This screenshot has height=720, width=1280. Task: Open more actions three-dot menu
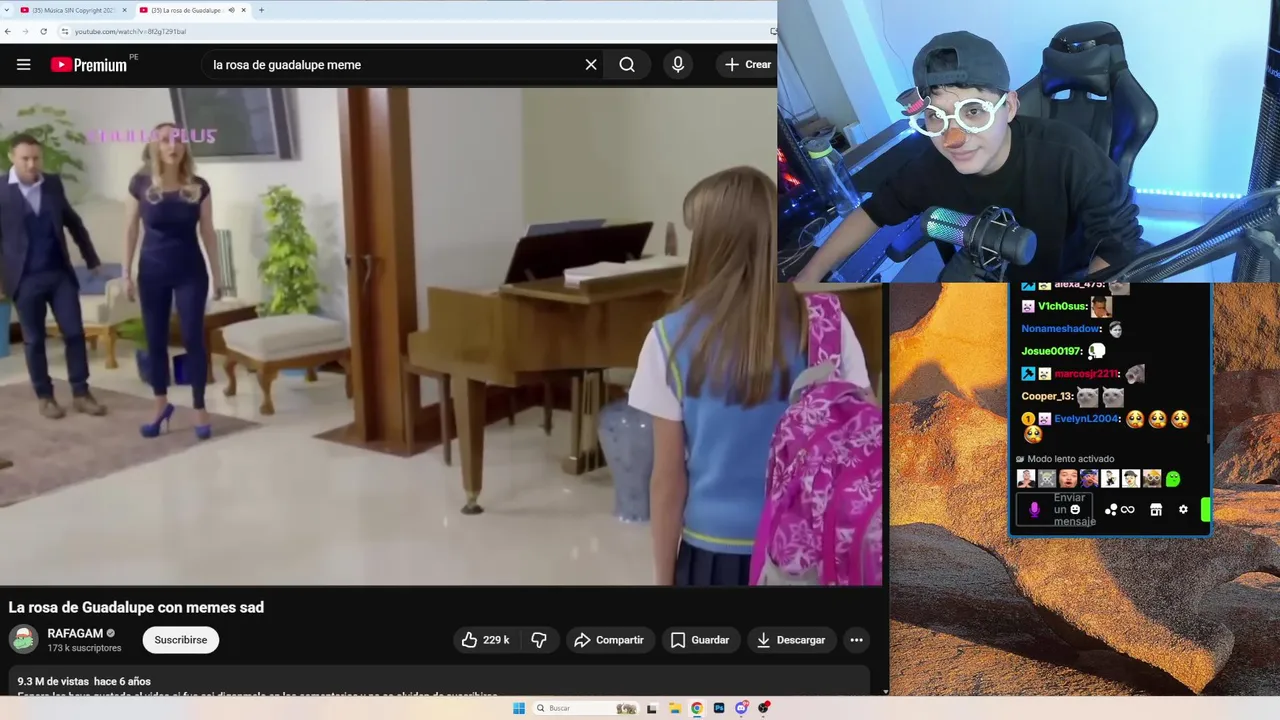(856, 640)
